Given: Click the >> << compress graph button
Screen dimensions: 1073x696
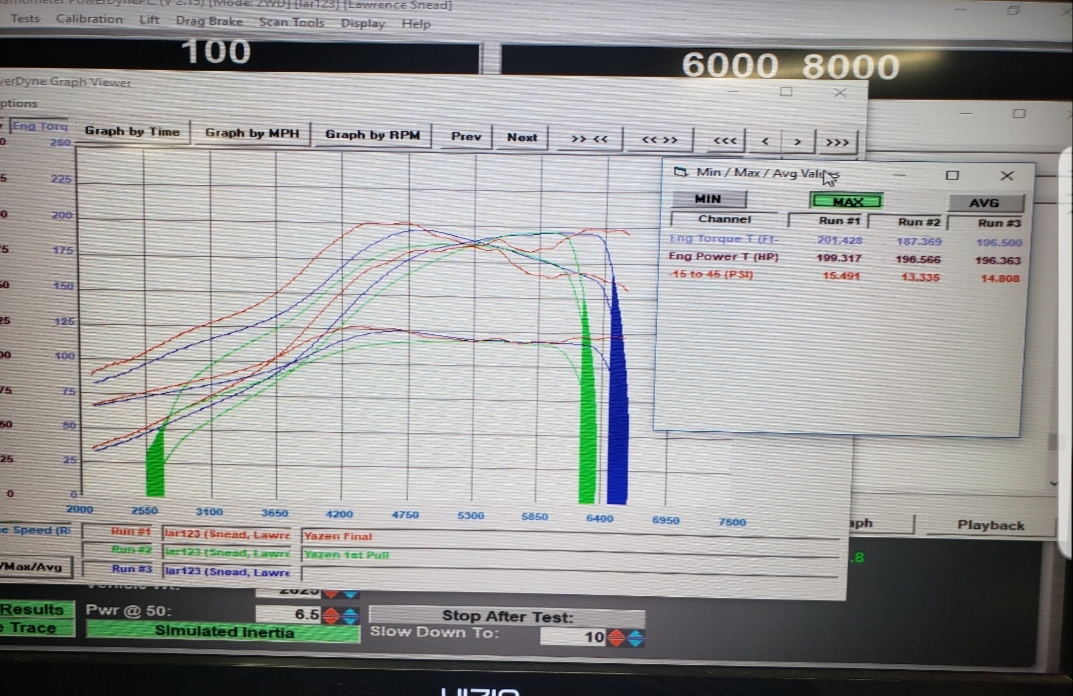Looking at the screenshot, I should pos(589,139).
